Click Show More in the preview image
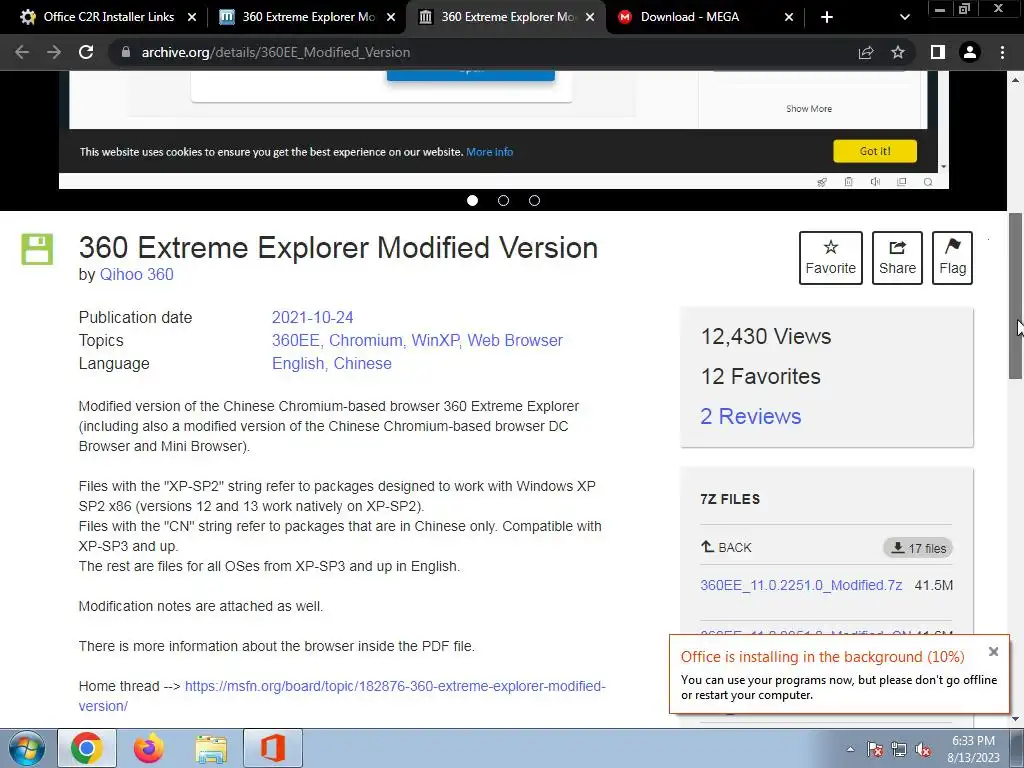1024x768 pixels. (808, 108)
